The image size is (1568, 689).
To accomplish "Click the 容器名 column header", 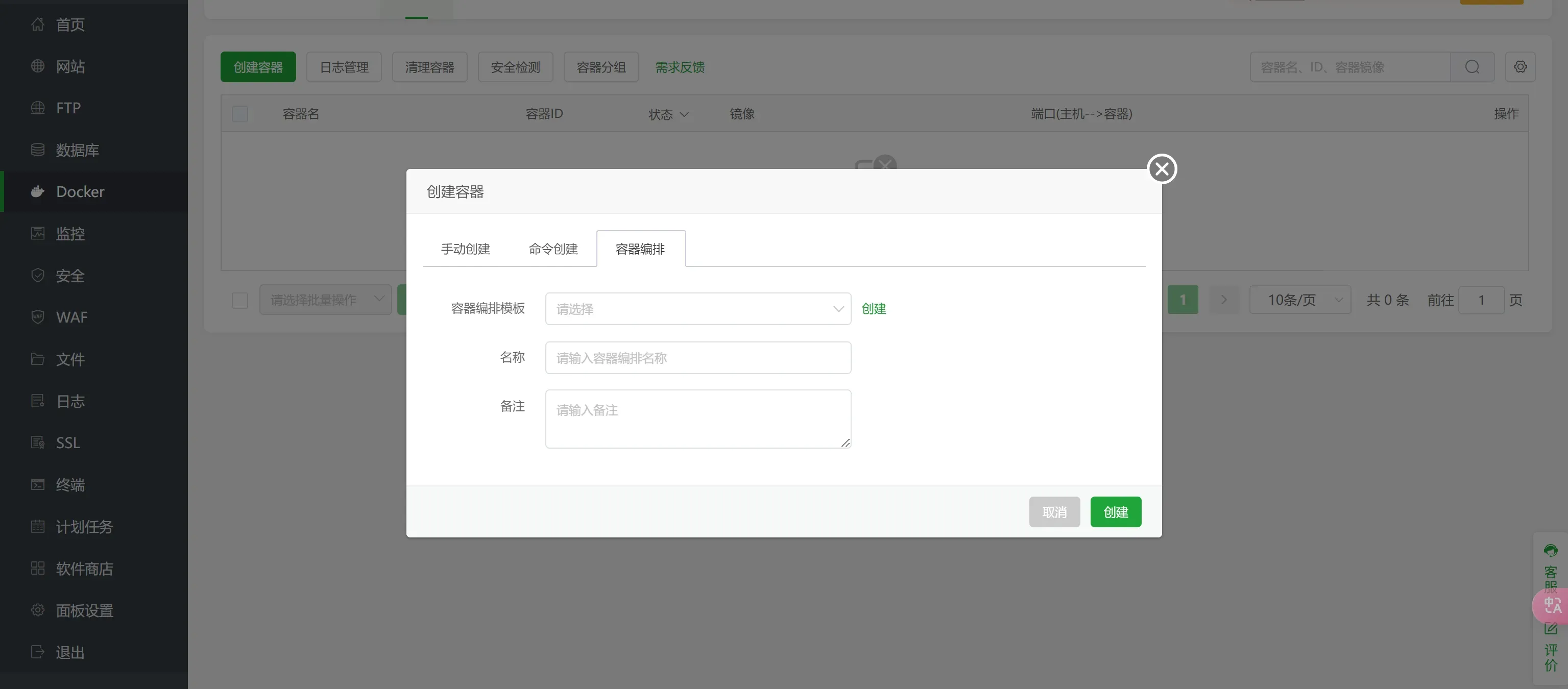I will coord(301,114).
